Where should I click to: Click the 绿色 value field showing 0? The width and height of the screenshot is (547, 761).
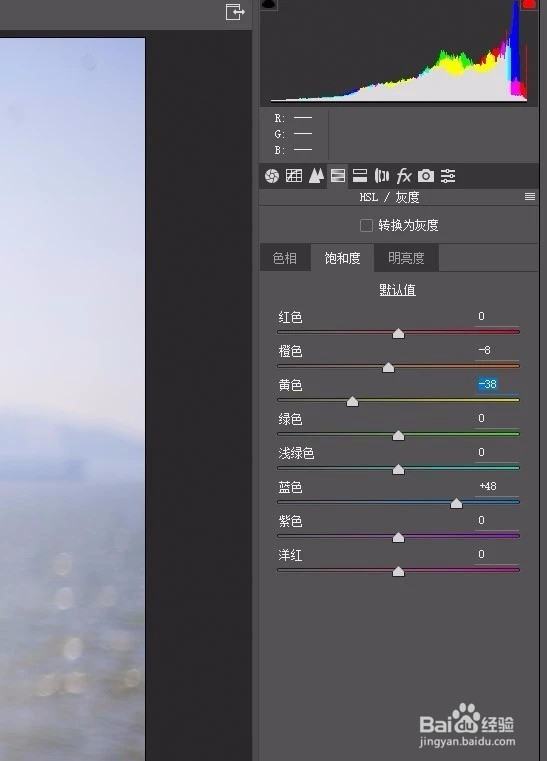(497, 418)
